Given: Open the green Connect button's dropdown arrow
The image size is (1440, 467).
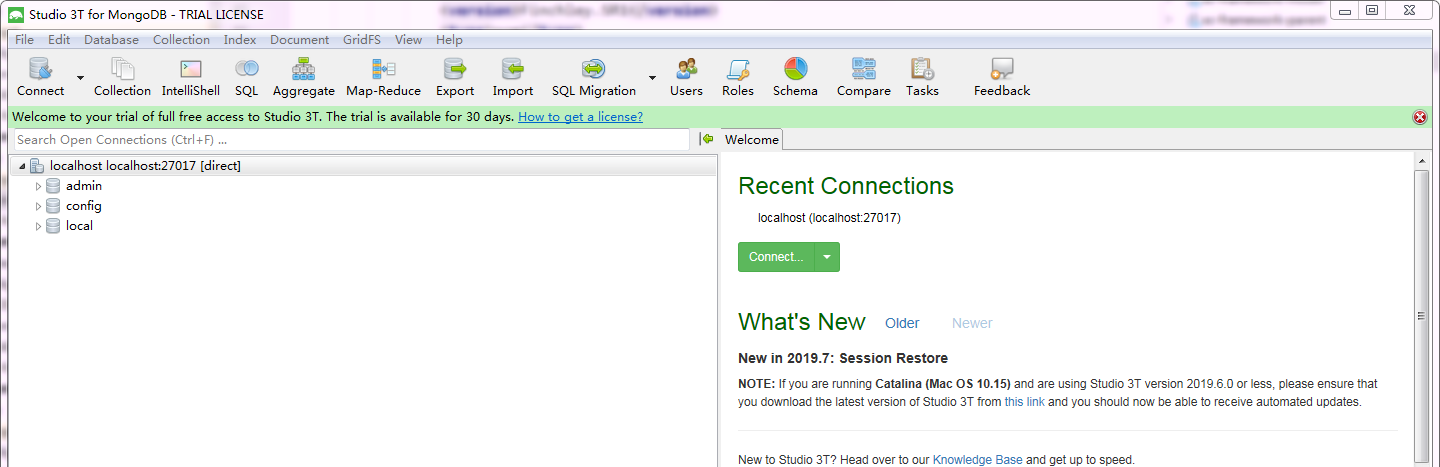Looking at the screenshot, I should (827, 257).
